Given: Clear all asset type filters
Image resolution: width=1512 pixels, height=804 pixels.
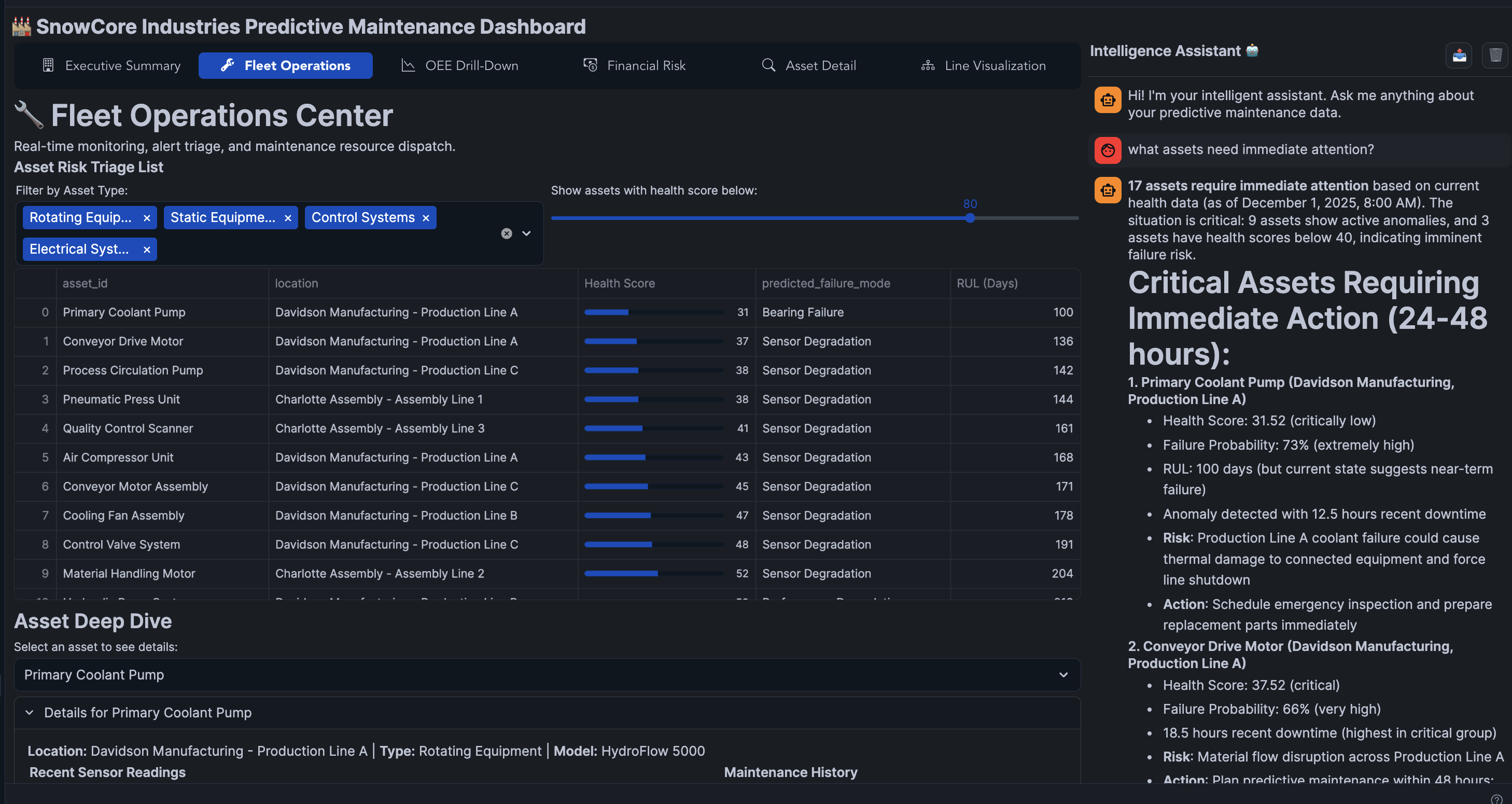Looking at the screenshot, I should (x=507, y=234).
